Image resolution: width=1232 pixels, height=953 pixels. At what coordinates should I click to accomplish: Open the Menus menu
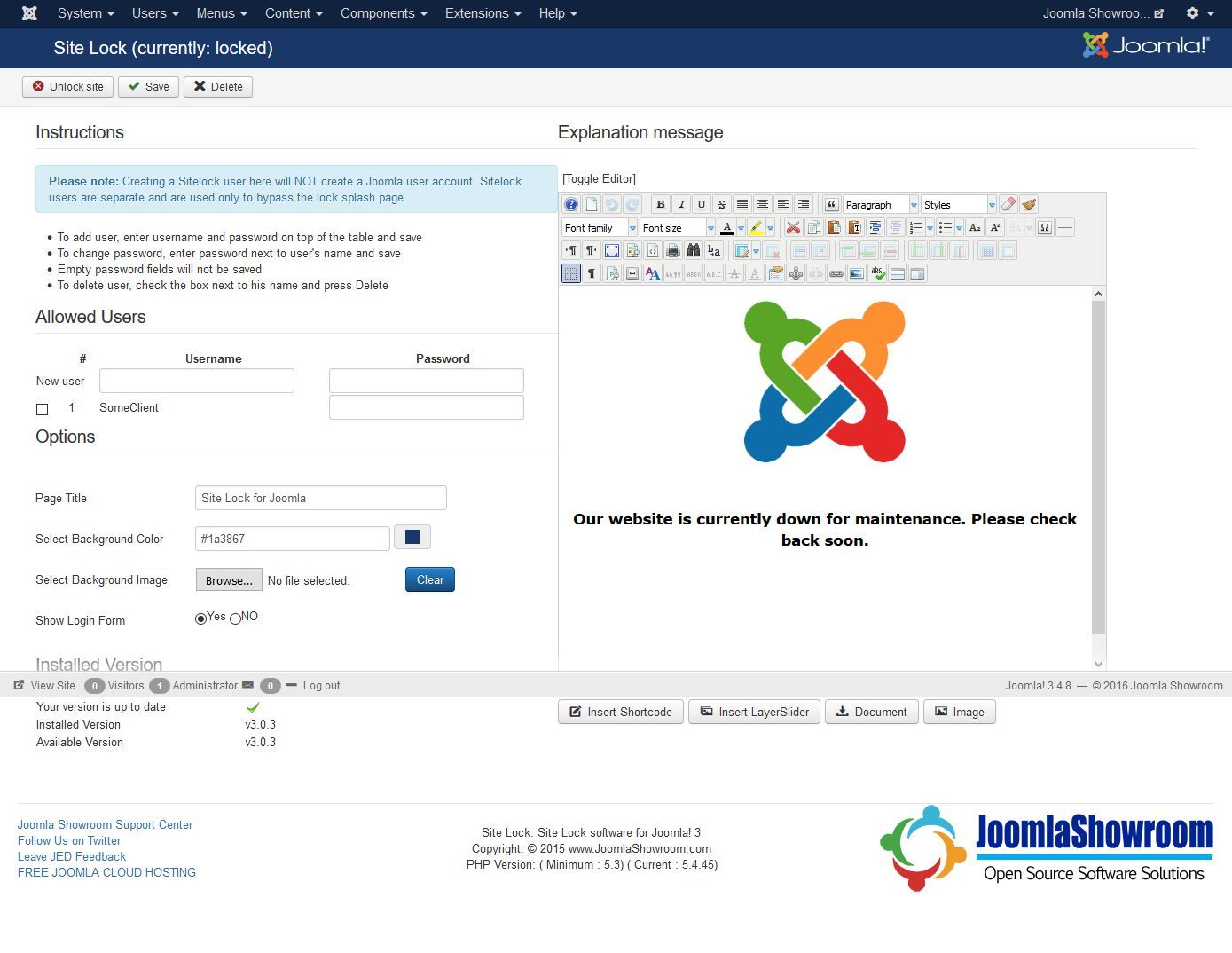pos(222,13)
